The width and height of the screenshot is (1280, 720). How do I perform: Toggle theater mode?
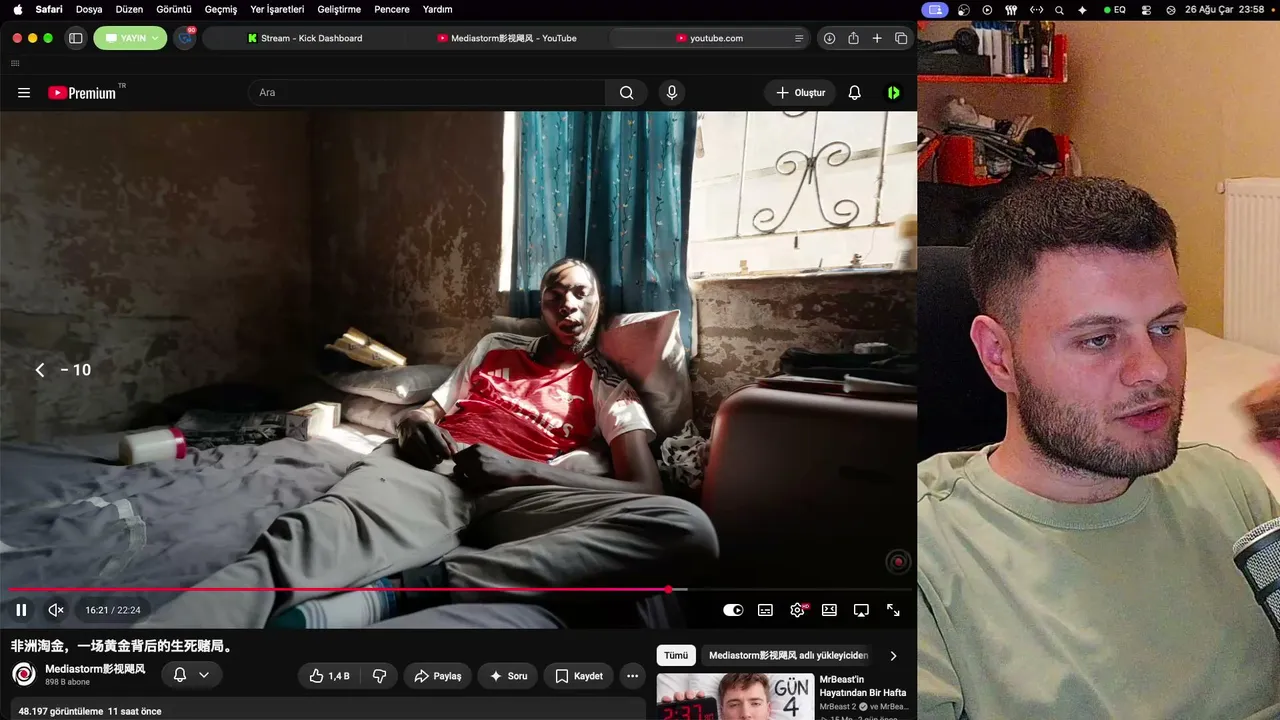click(x=829, y=610)
